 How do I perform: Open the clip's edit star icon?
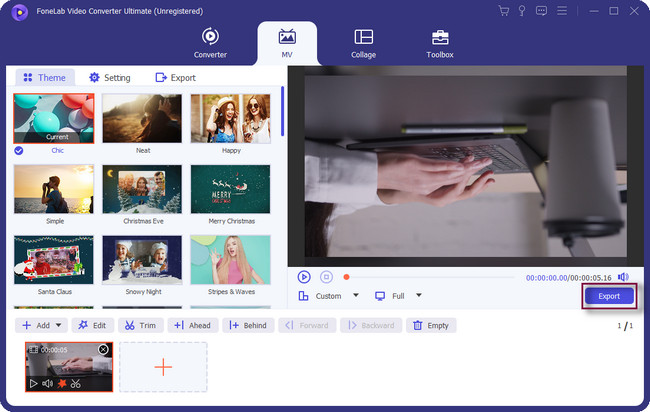62,384
